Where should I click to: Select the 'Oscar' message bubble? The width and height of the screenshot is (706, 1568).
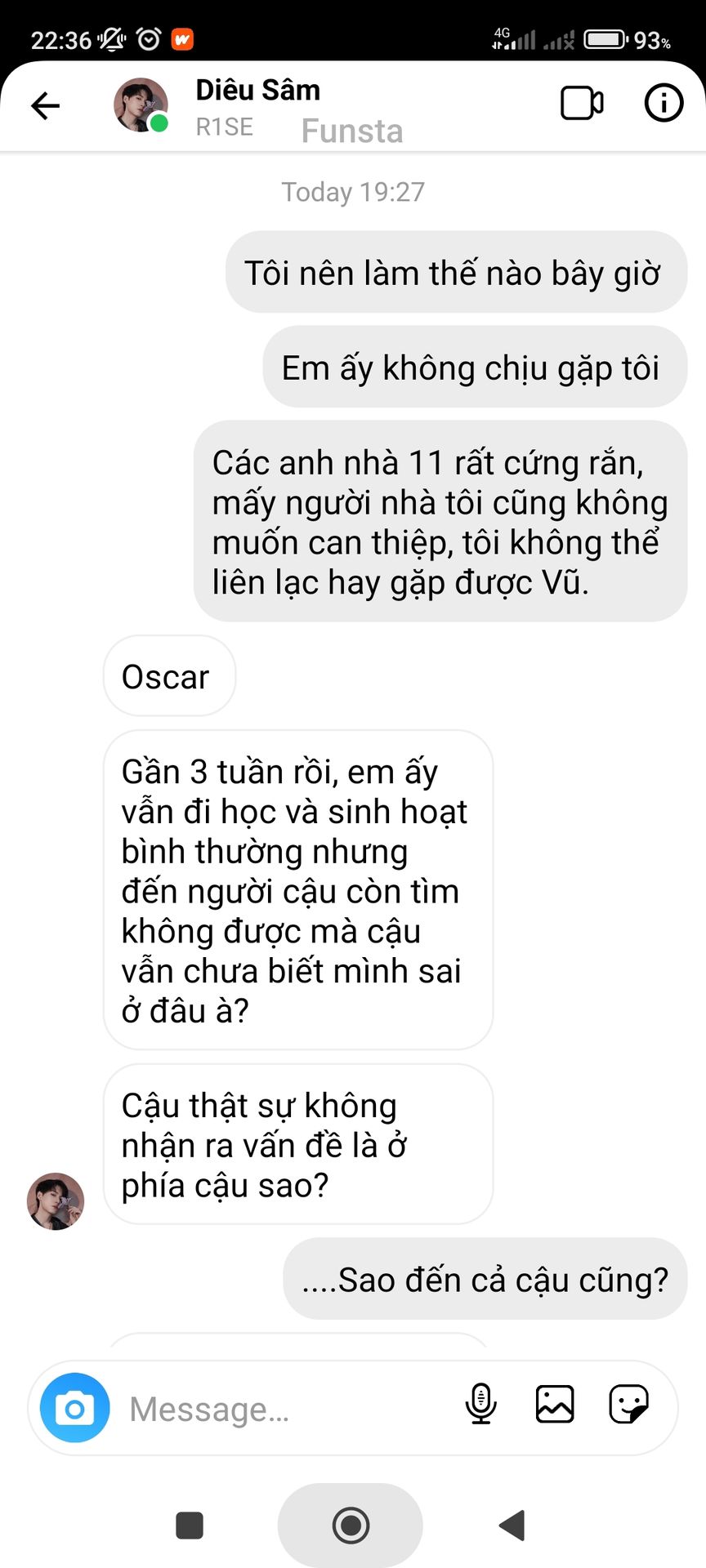click(x=169, y=676)
